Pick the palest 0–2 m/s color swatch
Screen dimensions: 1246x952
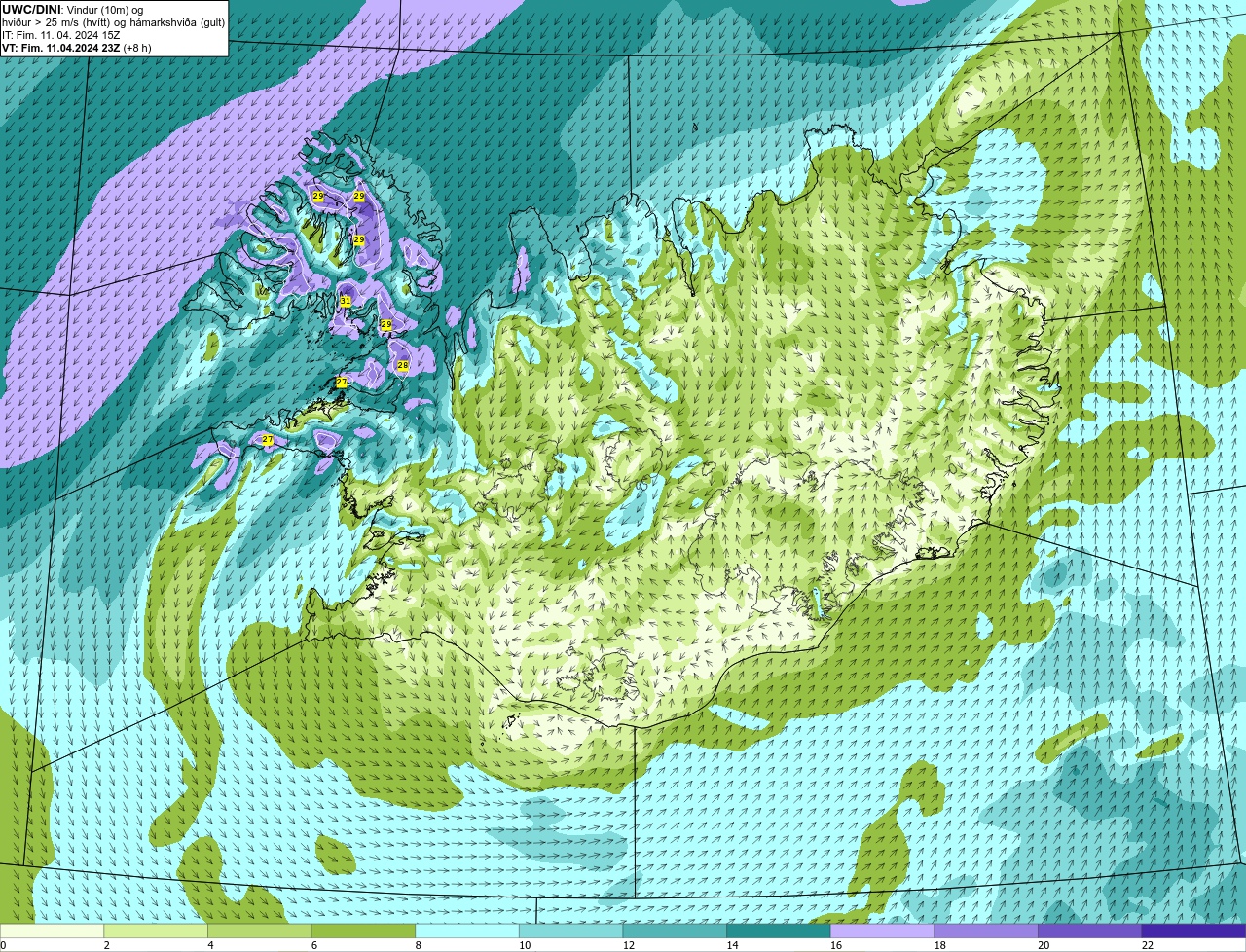point(52,931)
